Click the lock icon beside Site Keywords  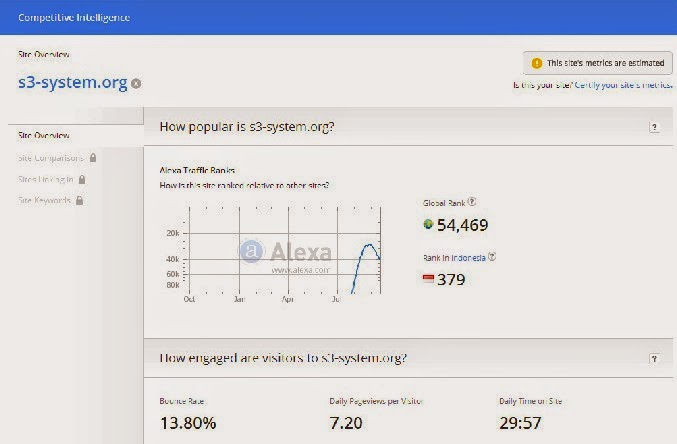coord(79,200)
